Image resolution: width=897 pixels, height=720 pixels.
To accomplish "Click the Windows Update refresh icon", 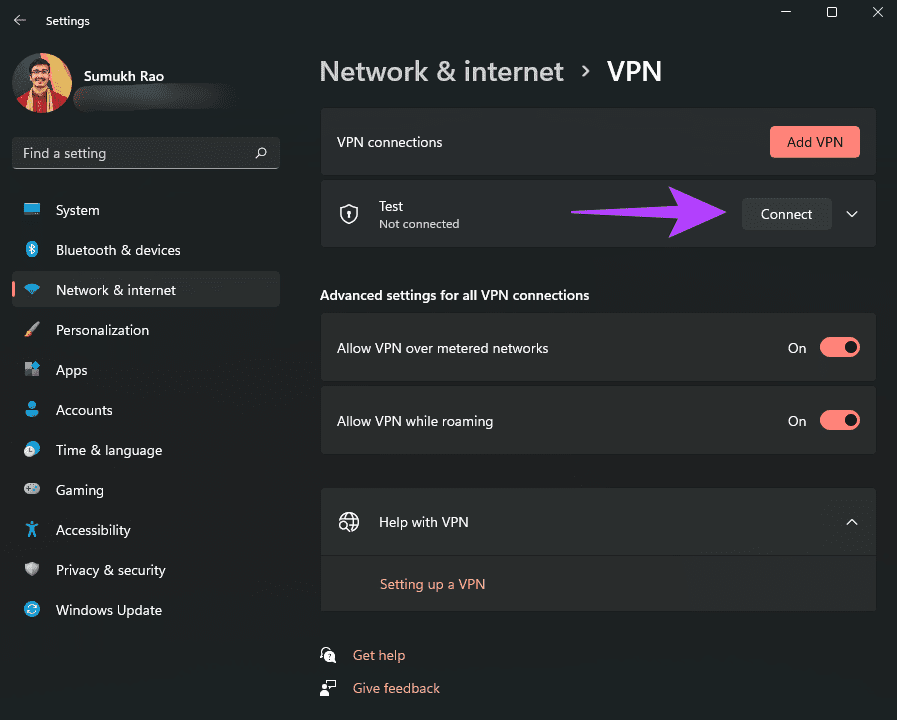I will coord(32,609).
